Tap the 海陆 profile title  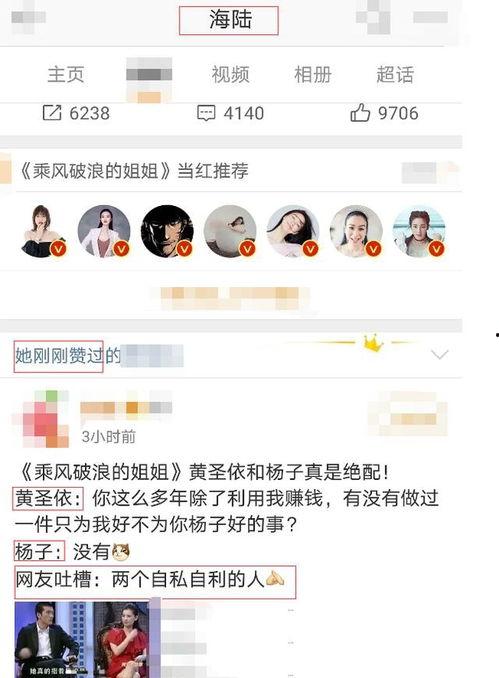click(229, 20)
